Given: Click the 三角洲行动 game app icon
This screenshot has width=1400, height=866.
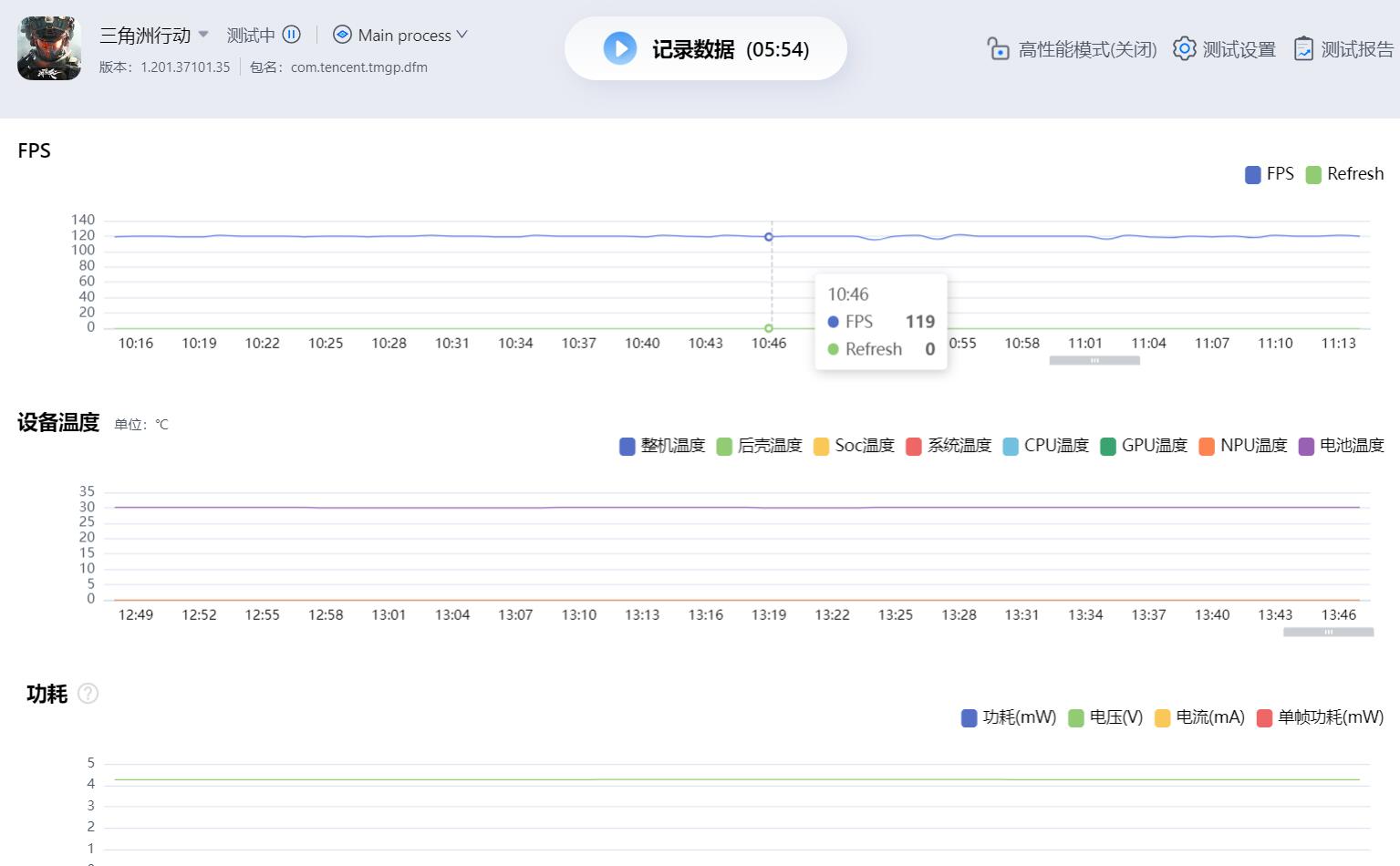Looking at the screenshot, I should [x=49, y=48].
